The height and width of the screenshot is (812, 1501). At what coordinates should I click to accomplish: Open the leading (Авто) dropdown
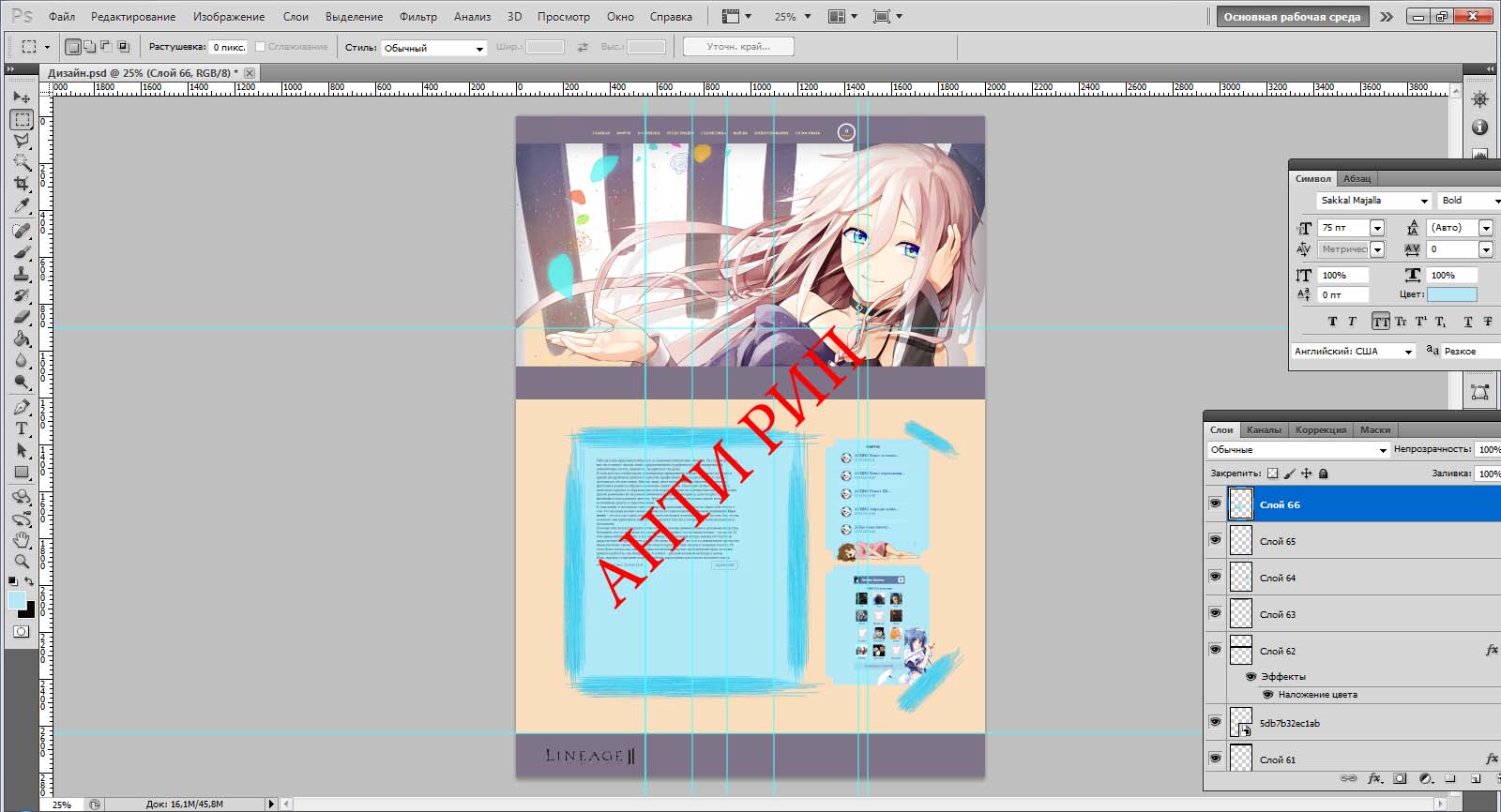[1486, 228]
